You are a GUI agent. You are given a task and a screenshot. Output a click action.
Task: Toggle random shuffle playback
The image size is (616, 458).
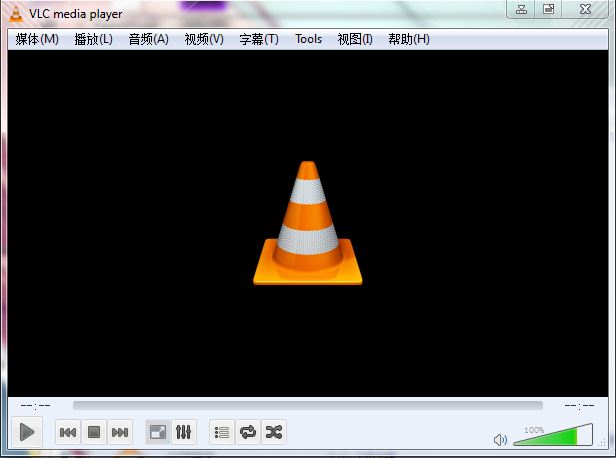(274, 432)
